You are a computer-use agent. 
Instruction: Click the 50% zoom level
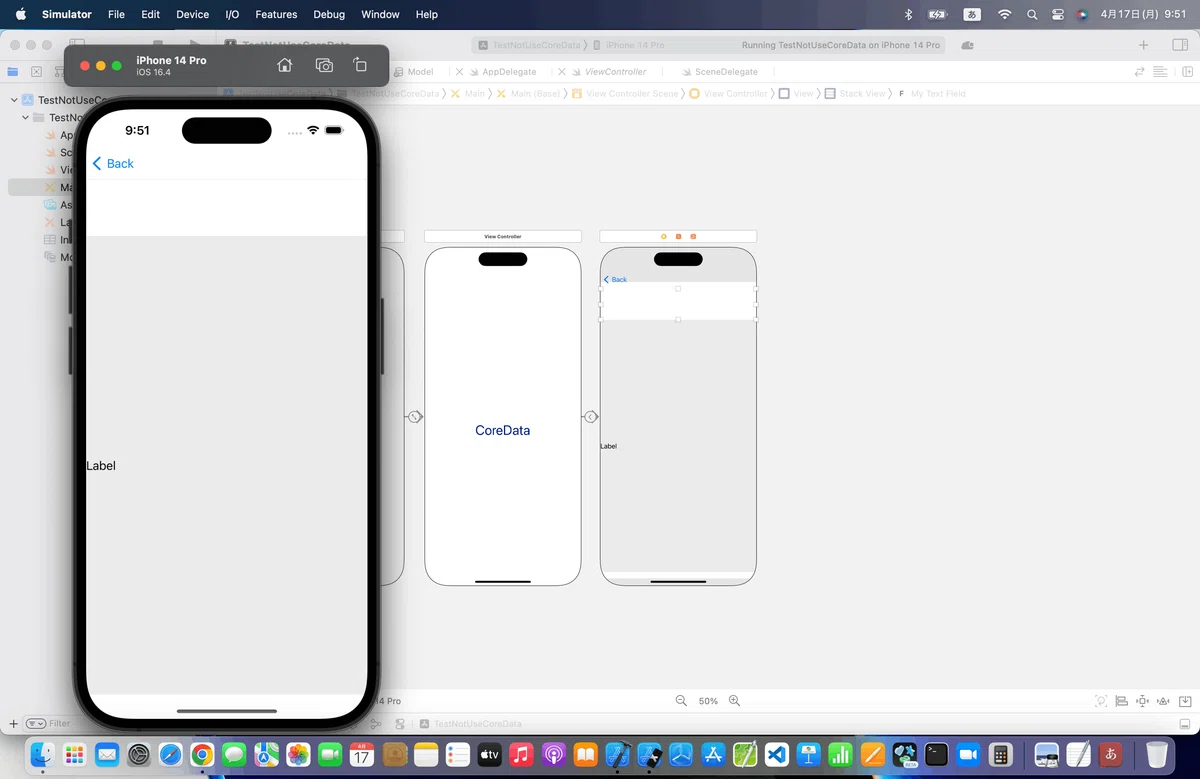click(x=708, y=701)
